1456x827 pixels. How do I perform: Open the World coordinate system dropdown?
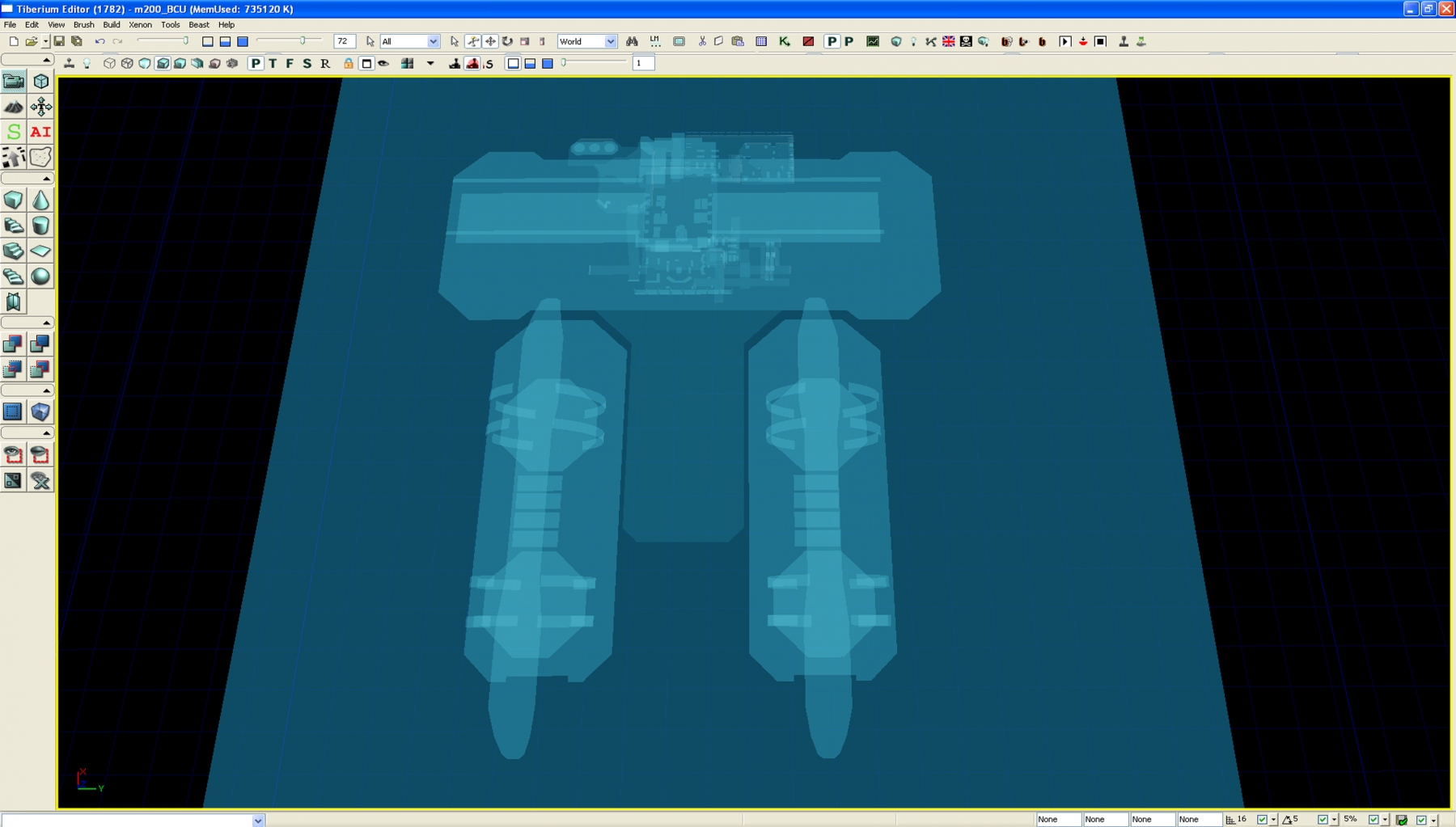(610, 41)
